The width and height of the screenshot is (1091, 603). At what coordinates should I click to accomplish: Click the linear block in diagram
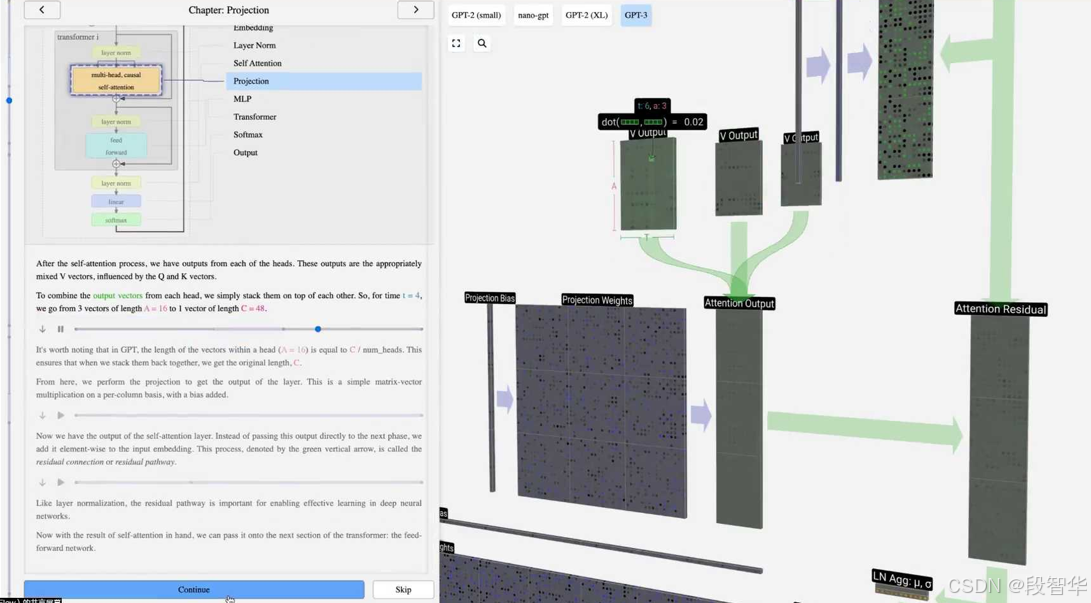coord(116,202)
